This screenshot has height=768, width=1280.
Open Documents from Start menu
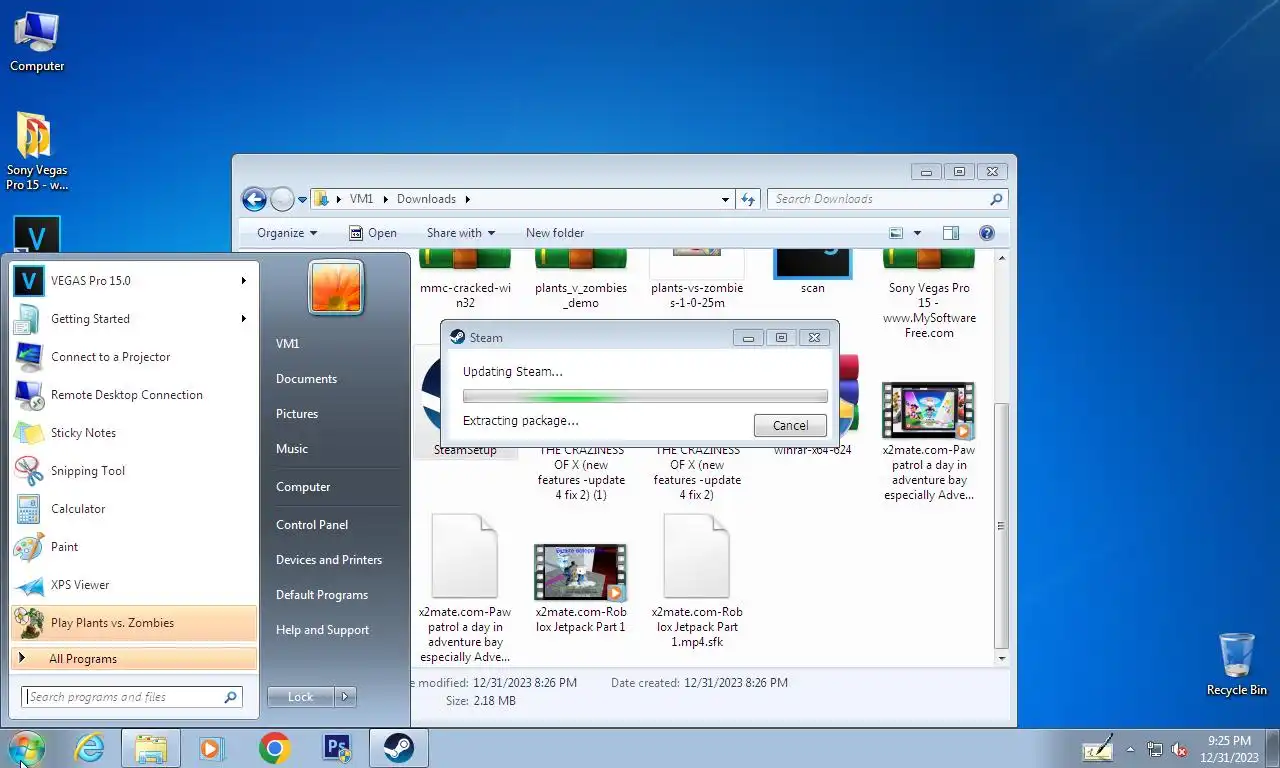click(x=306, y=379)
